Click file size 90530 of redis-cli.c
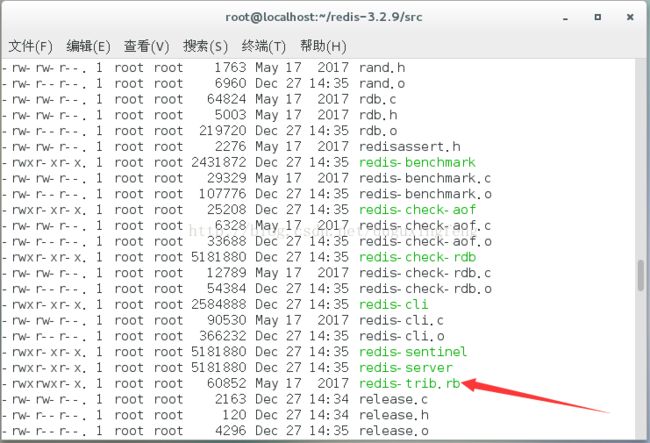The width and height of the screenshot is (650, 443). pyautogui.click(x=226, y=320)
